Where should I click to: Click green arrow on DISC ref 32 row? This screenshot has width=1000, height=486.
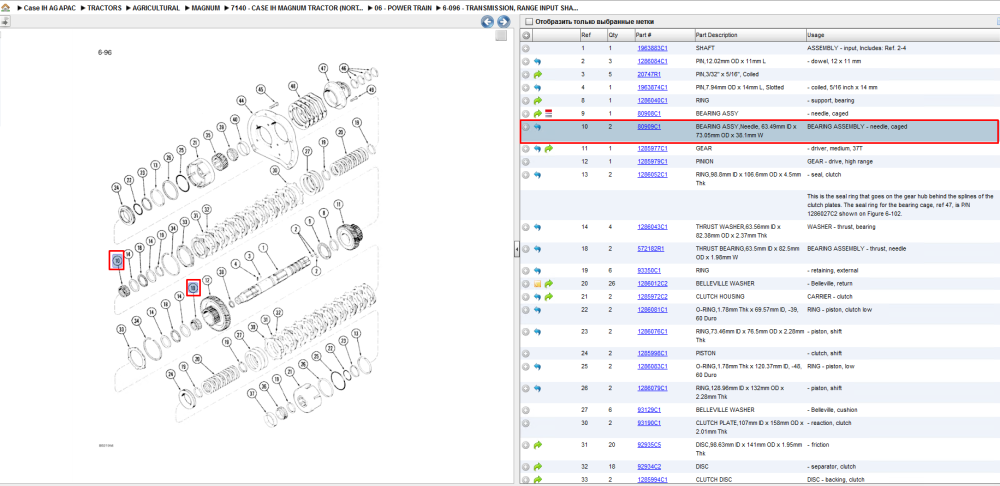[x=538, y=466]
